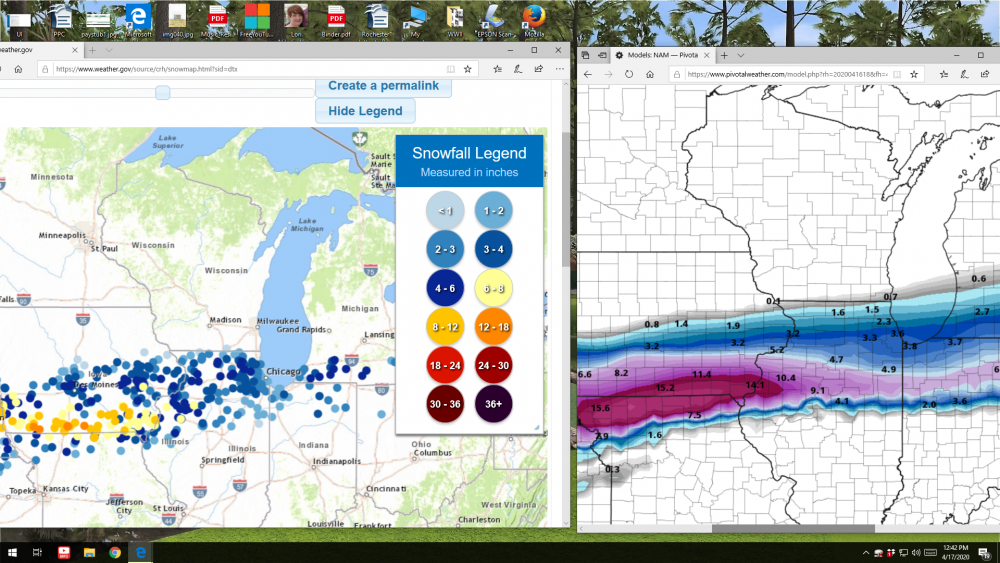Open Binder.pdf desktop file
This screenshot has height=563, width=1000.
(x=336, y=21)
